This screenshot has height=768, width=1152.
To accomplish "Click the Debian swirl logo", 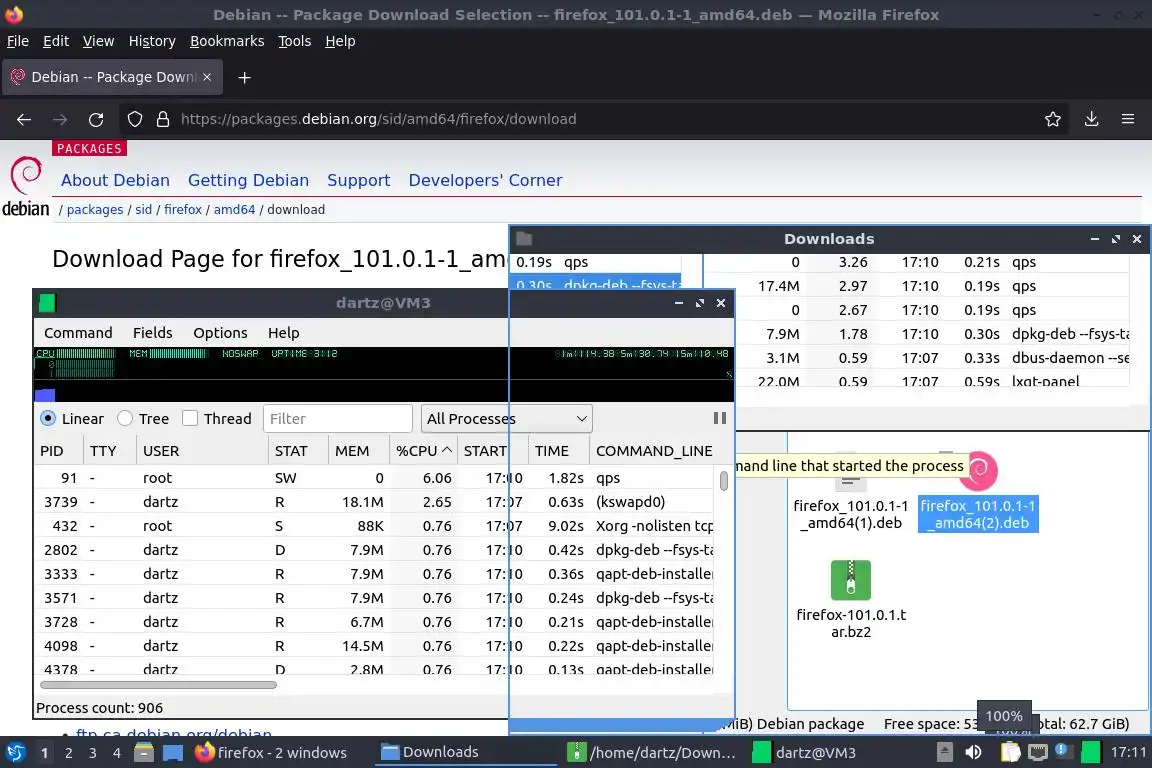I will 26,176.
